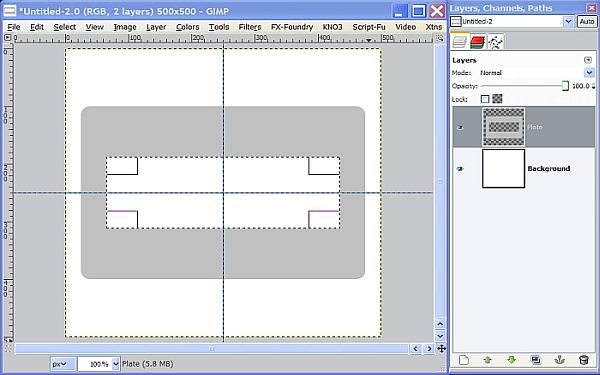Switch to the Paths tab icon
The image size is (600, 375).
(x=495, y=42)
